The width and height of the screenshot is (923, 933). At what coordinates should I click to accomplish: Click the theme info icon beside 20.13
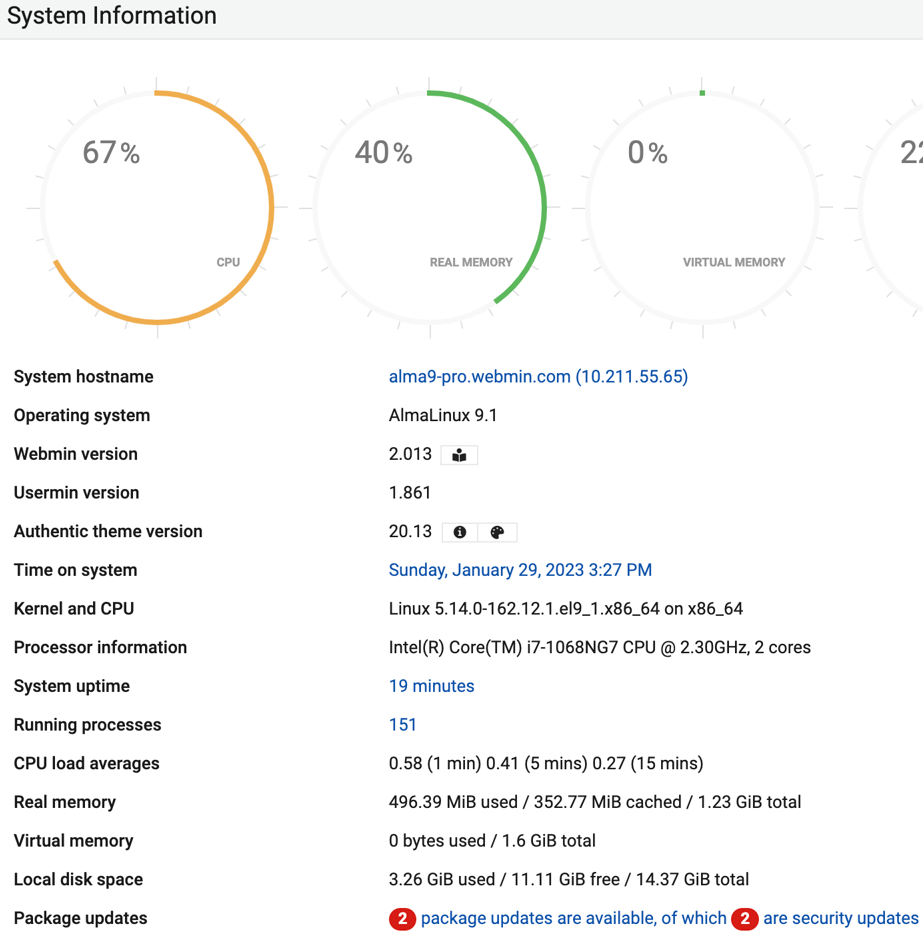point(459,532)
